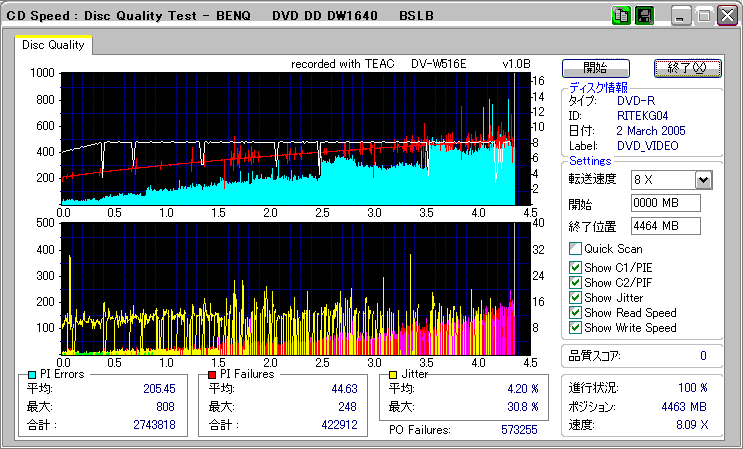Viewport: 743px width, 449px height.
Task: Click the 0000 MB start position field
Action: click(666, 203)
